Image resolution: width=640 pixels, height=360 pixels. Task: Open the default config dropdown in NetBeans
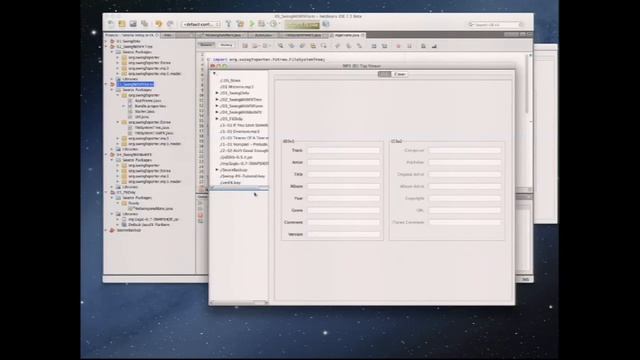pyautogui.click(x=201, y=24)
